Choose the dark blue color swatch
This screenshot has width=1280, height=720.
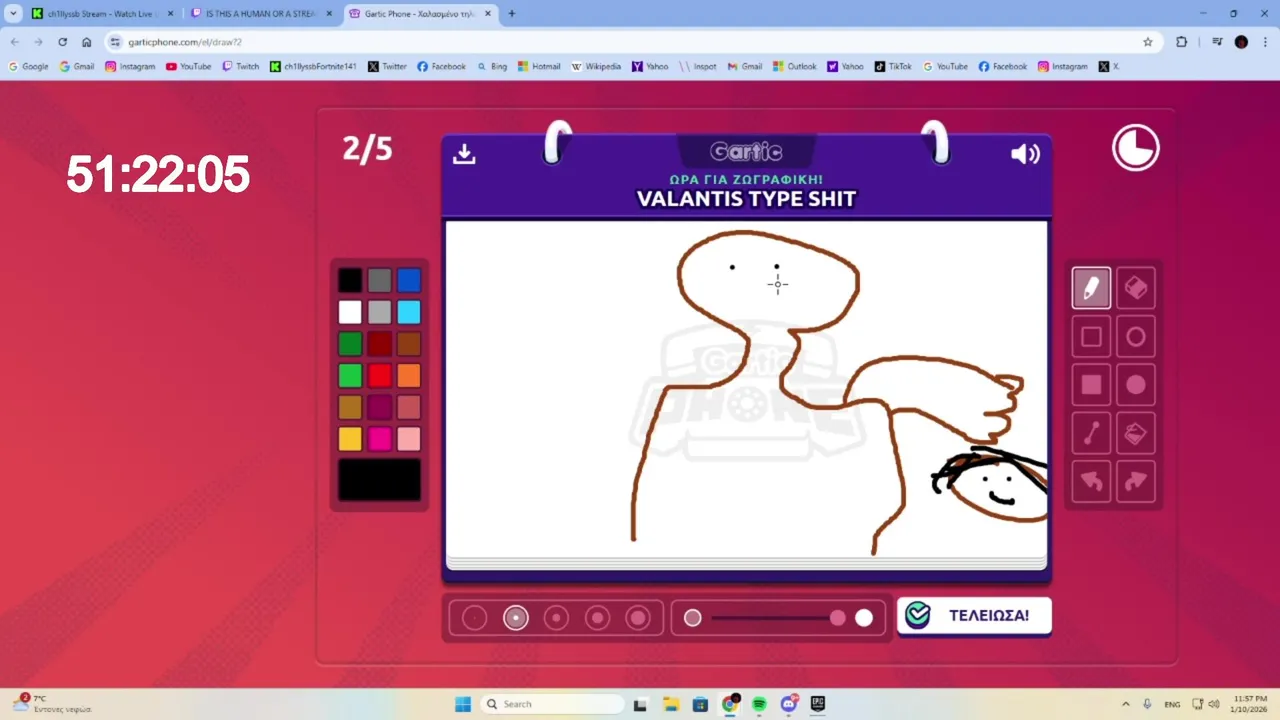pos(409,280)
